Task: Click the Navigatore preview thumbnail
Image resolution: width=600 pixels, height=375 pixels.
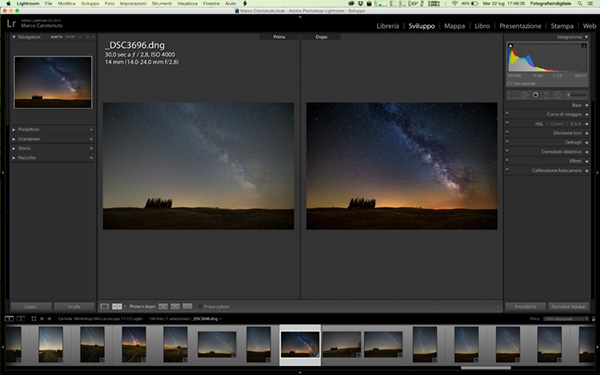Action: (53, 82)
